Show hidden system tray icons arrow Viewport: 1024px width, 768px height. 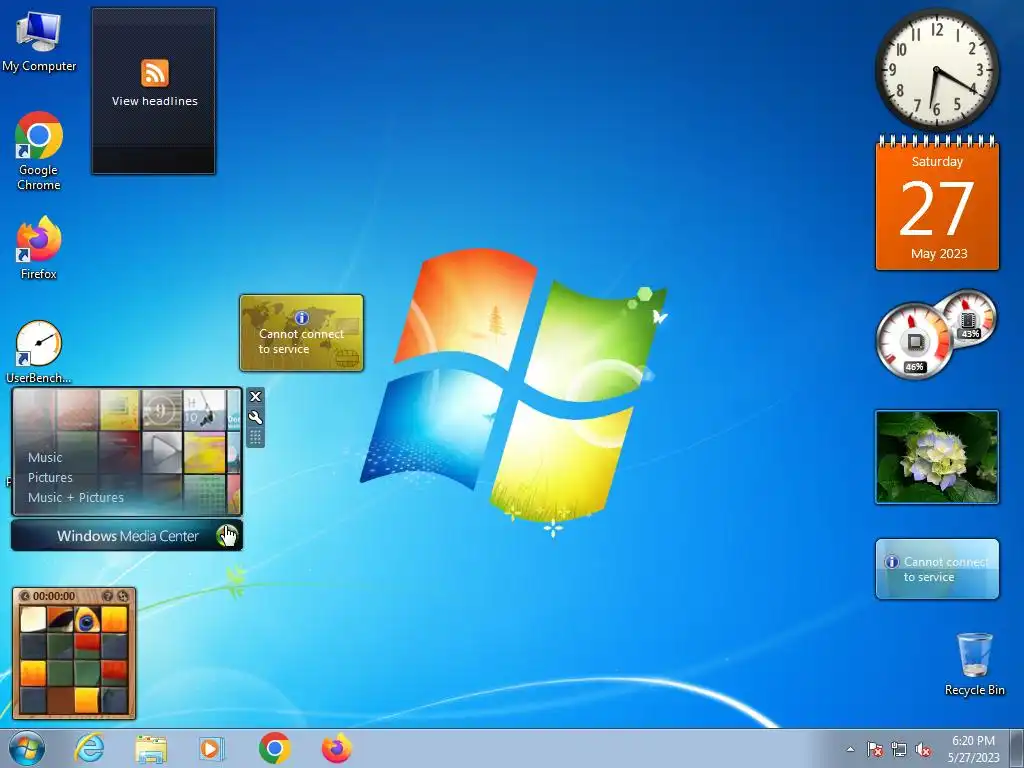pyautogui.click(x=850, y=750)
